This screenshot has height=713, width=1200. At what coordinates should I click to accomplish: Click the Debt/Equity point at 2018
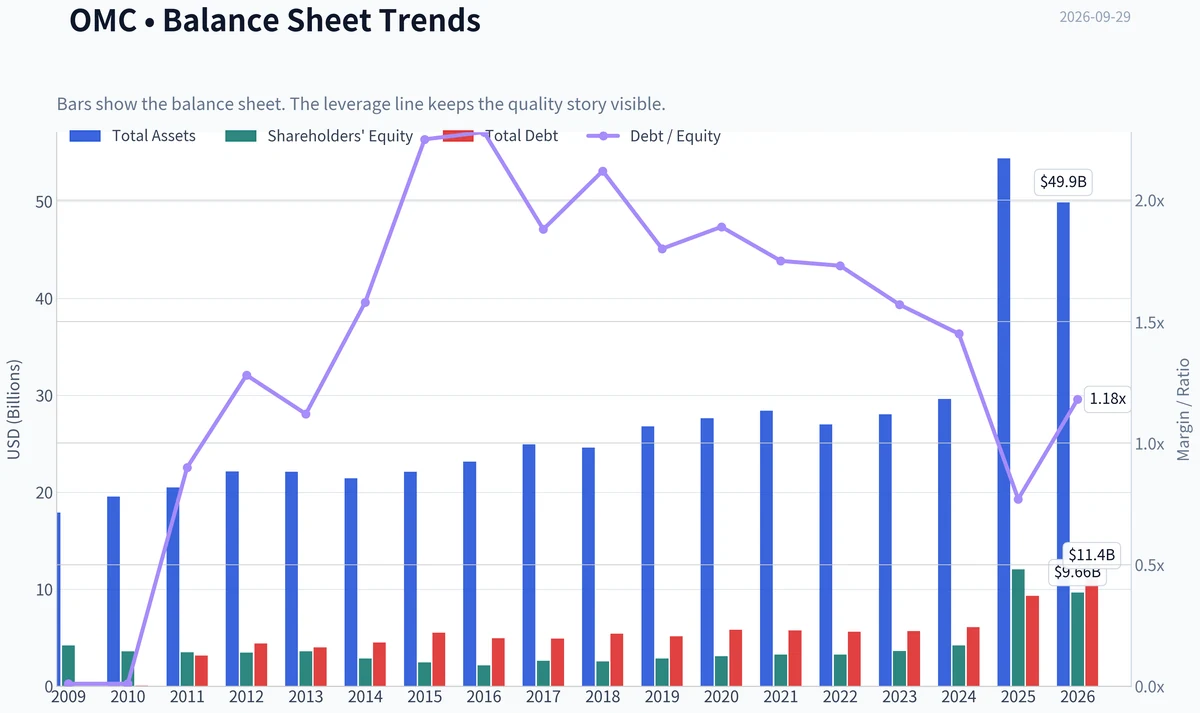coord(603,171)
